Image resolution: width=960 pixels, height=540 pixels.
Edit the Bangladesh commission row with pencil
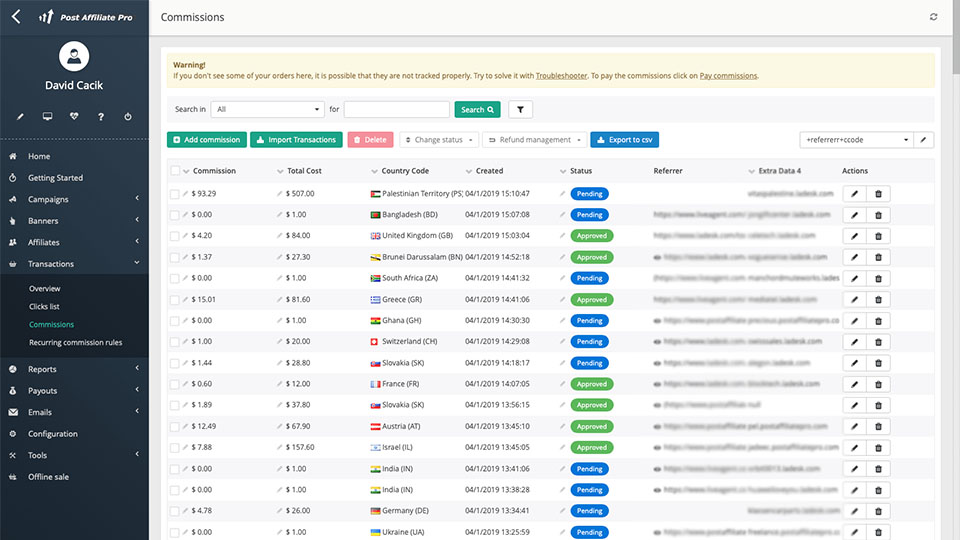point(855,215)
